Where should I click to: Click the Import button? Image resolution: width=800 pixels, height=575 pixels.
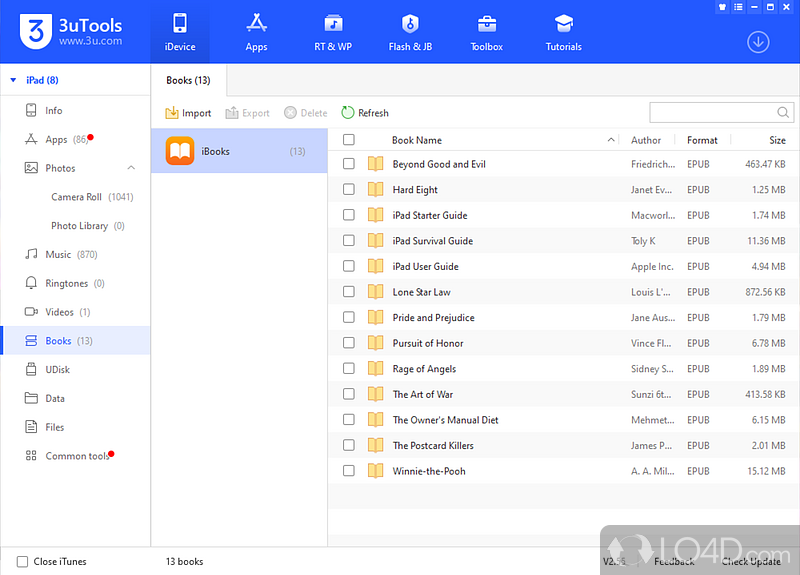pos(188,113)
